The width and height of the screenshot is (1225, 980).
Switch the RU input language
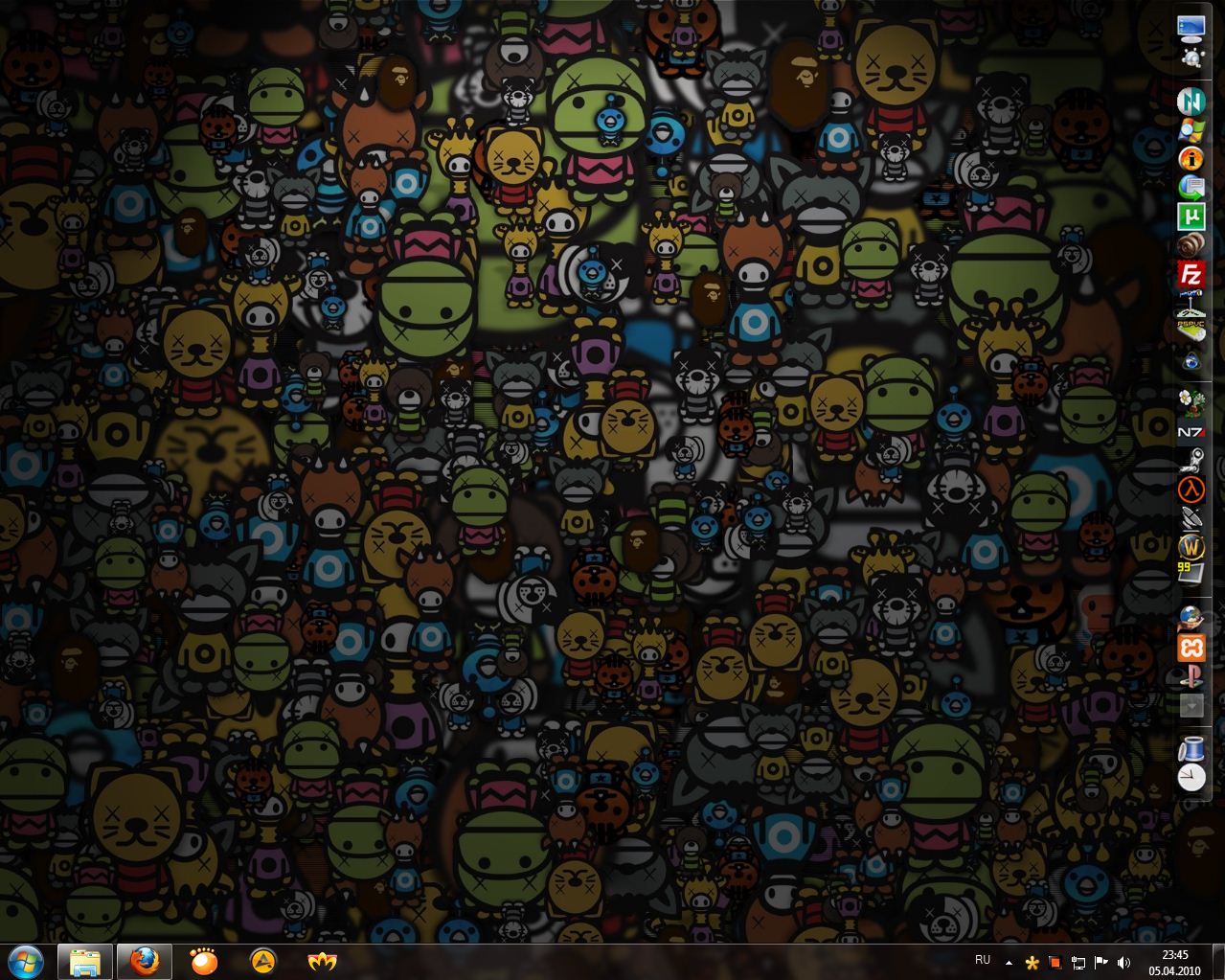[x=983, y=960]
